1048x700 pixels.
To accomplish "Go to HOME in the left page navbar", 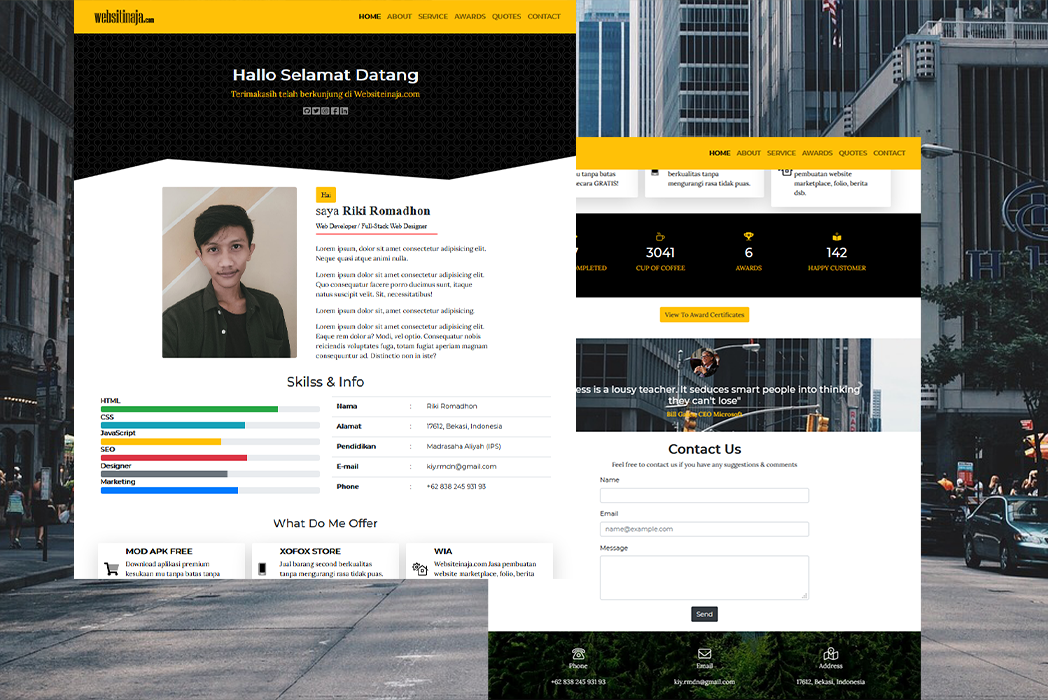I will pyautogui.click(x=370, y=17).
